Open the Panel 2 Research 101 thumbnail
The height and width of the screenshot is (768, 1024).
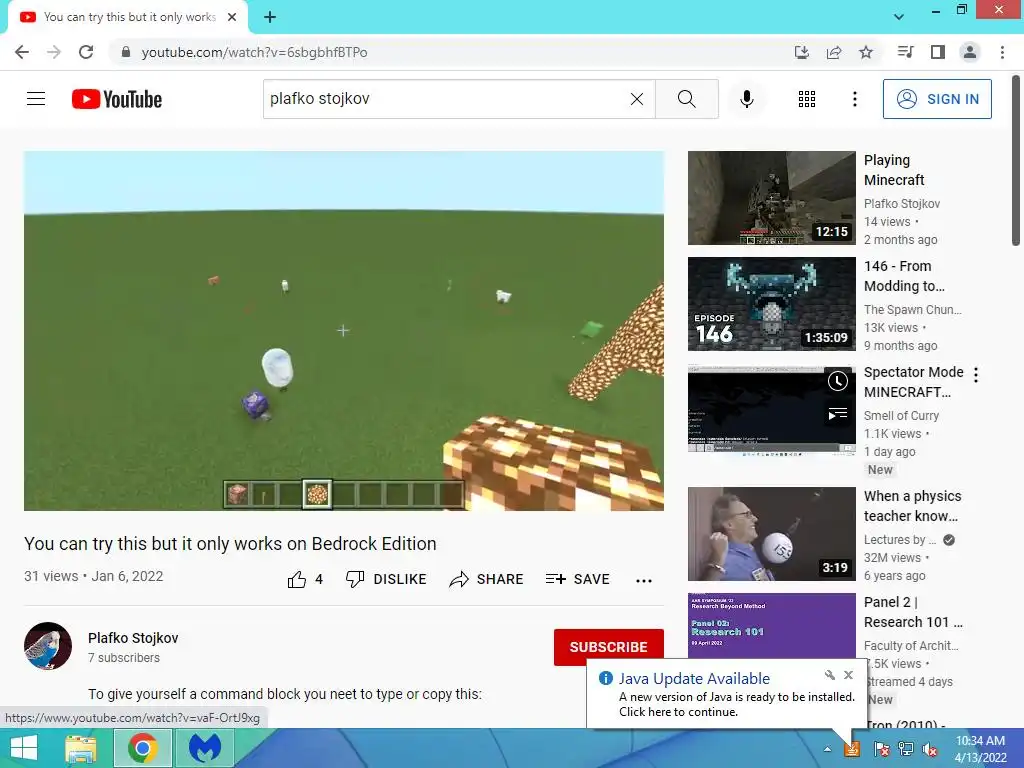tap(771, 626)
